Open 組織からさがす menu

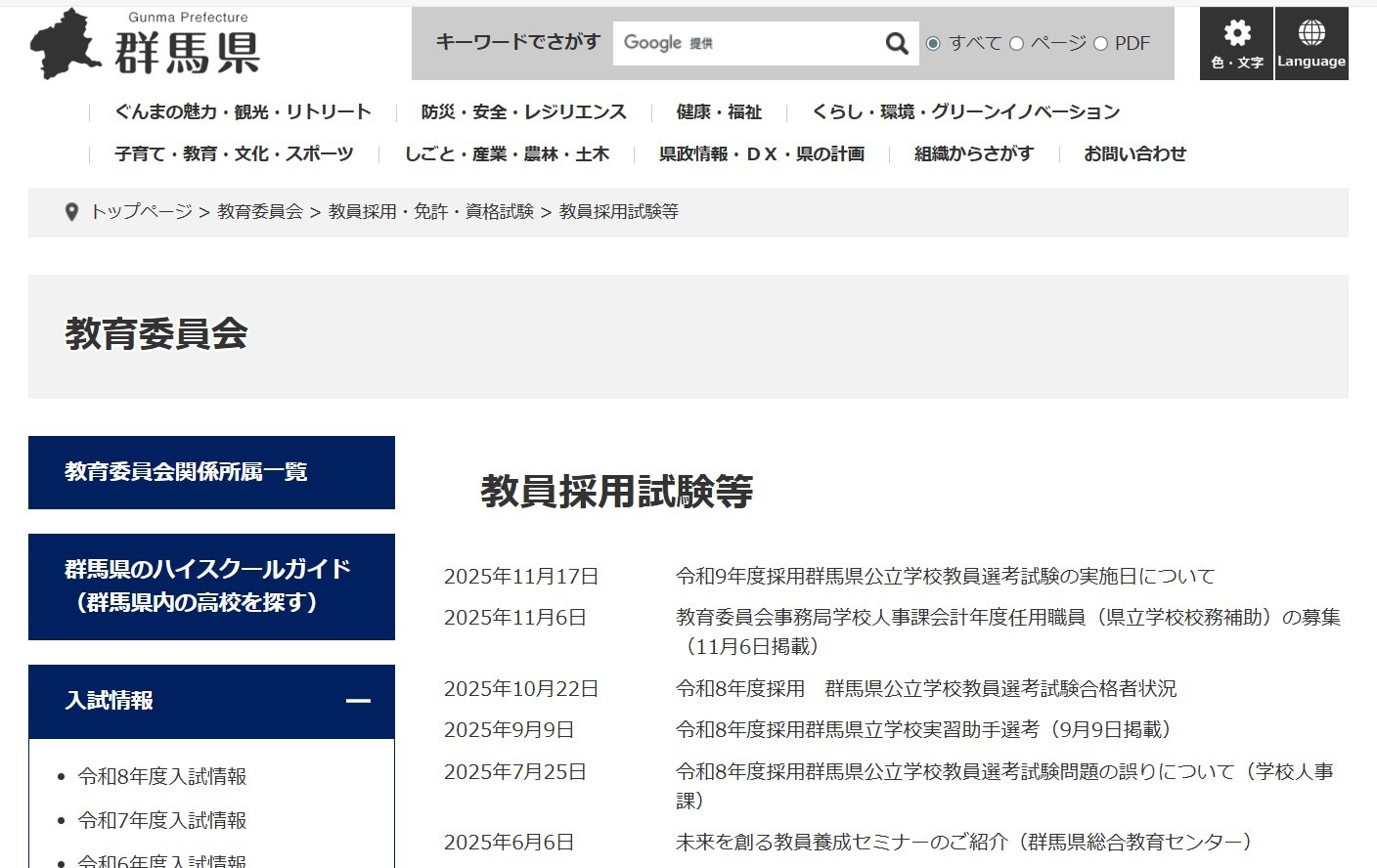[x=974, y=154]
